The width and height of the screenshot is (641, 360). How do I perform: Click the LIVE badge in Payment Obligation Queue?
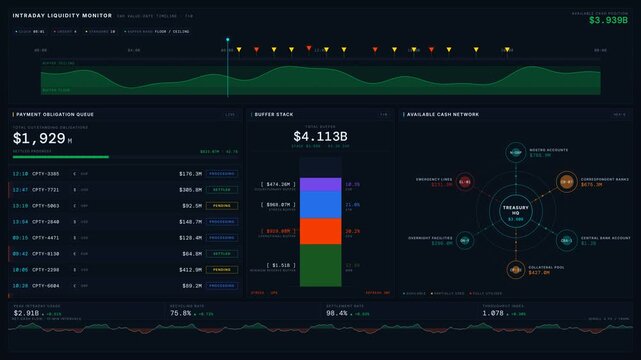(230, 115)
